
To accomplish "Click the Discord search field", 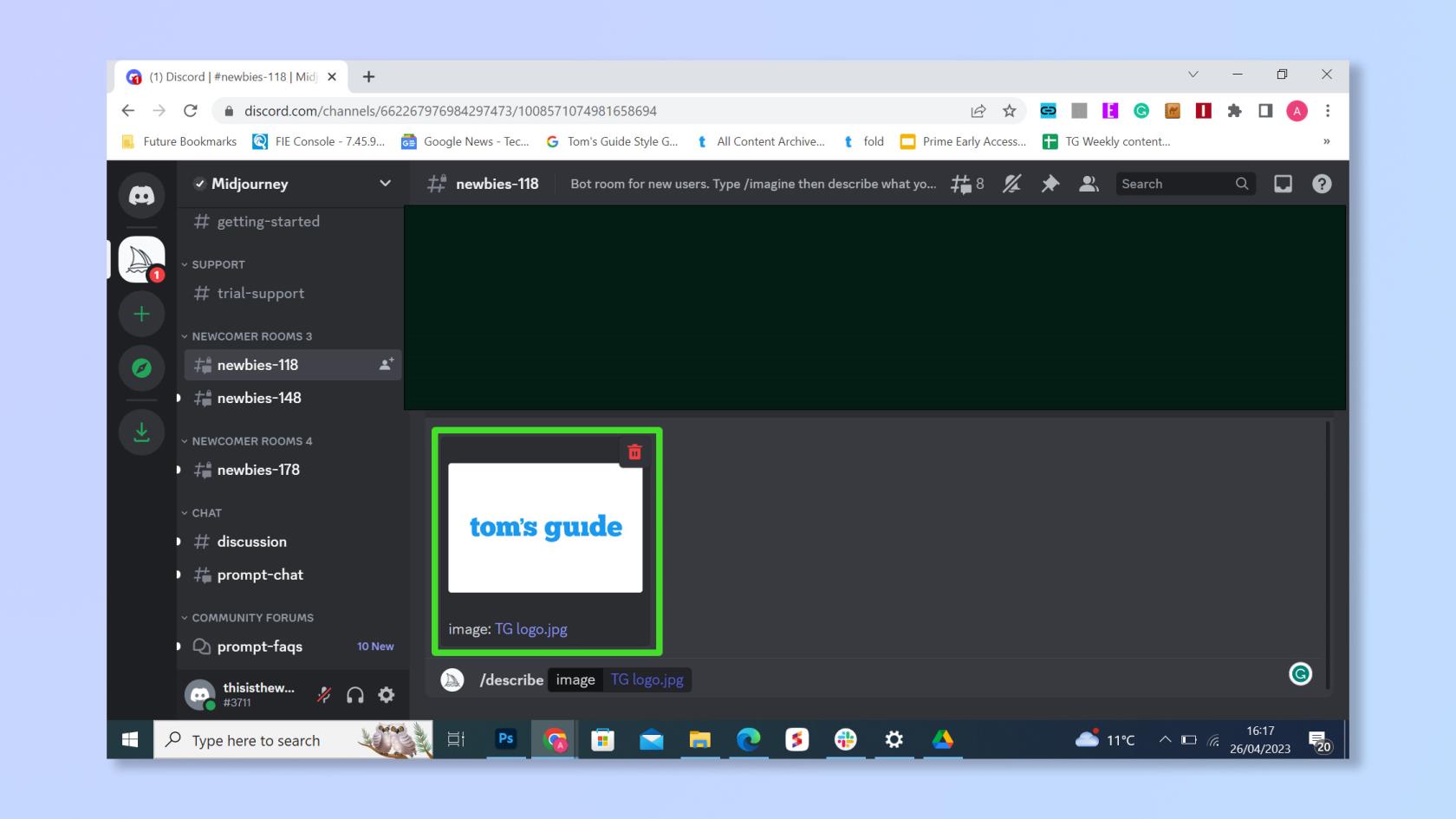I will tap(1185, 184).
